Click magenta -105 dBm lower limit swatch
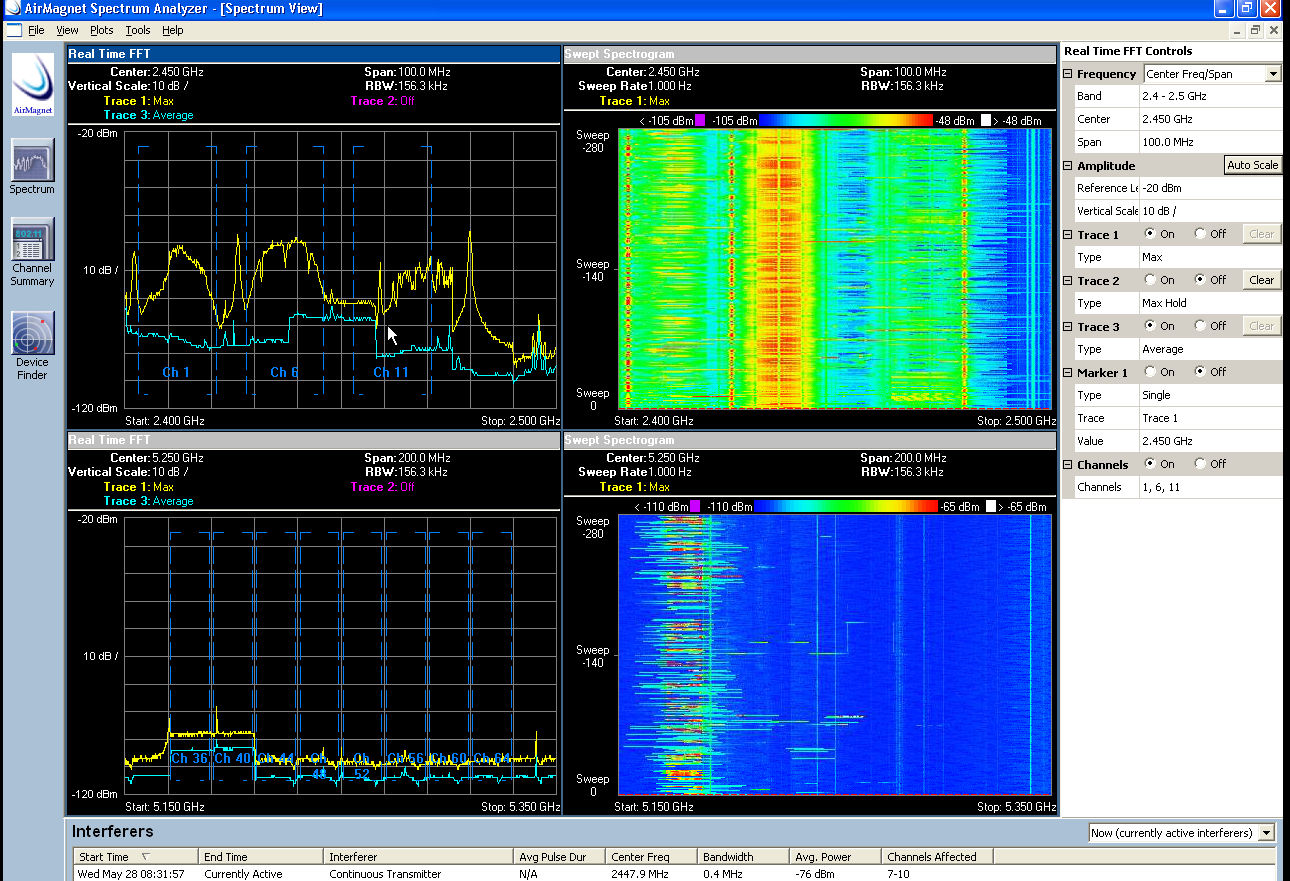The image size is (1290, 881). point(700,120)
